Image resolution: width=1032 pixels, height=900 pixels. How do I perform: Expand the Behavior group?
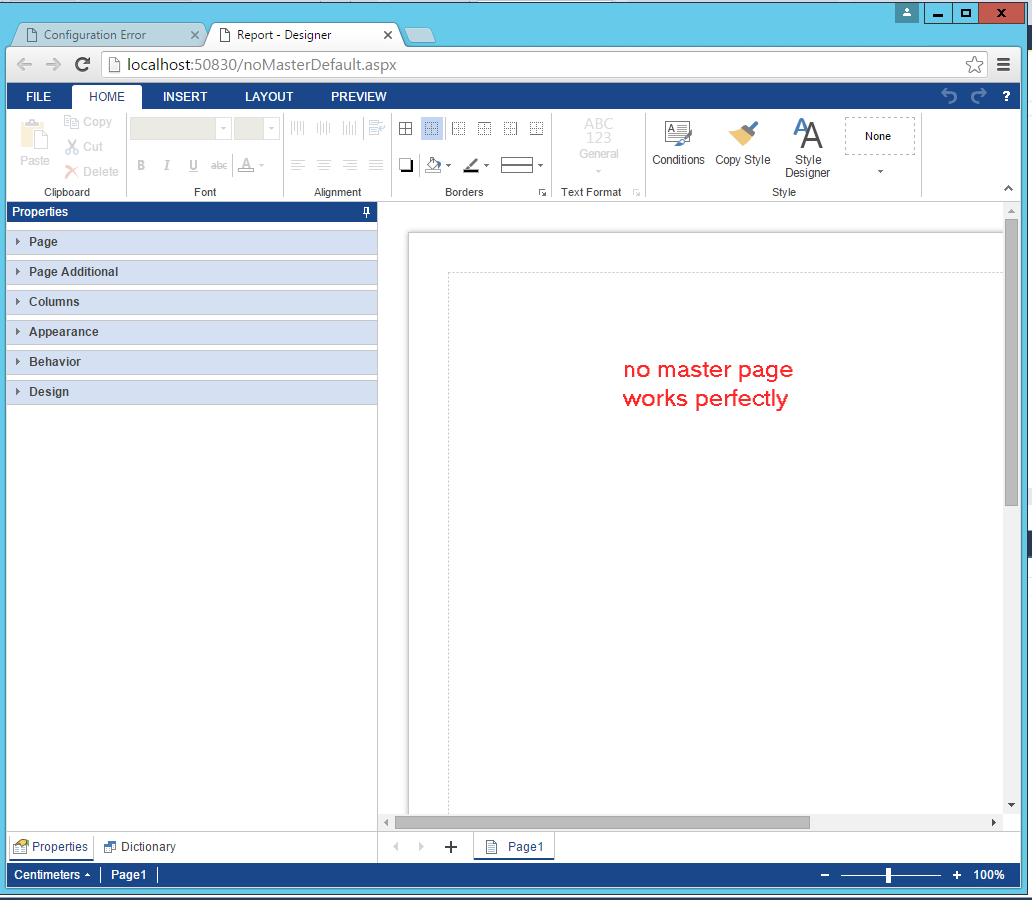tap(192, 361)
